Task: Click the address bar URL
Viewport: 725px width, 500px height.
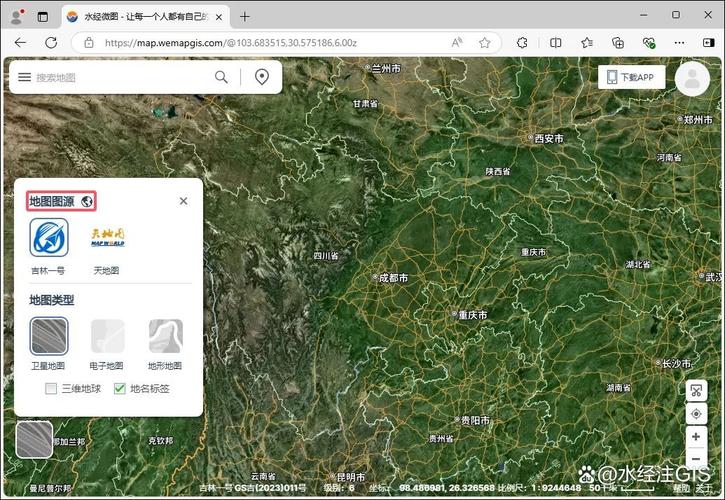Action: click(x=230, y=43)
